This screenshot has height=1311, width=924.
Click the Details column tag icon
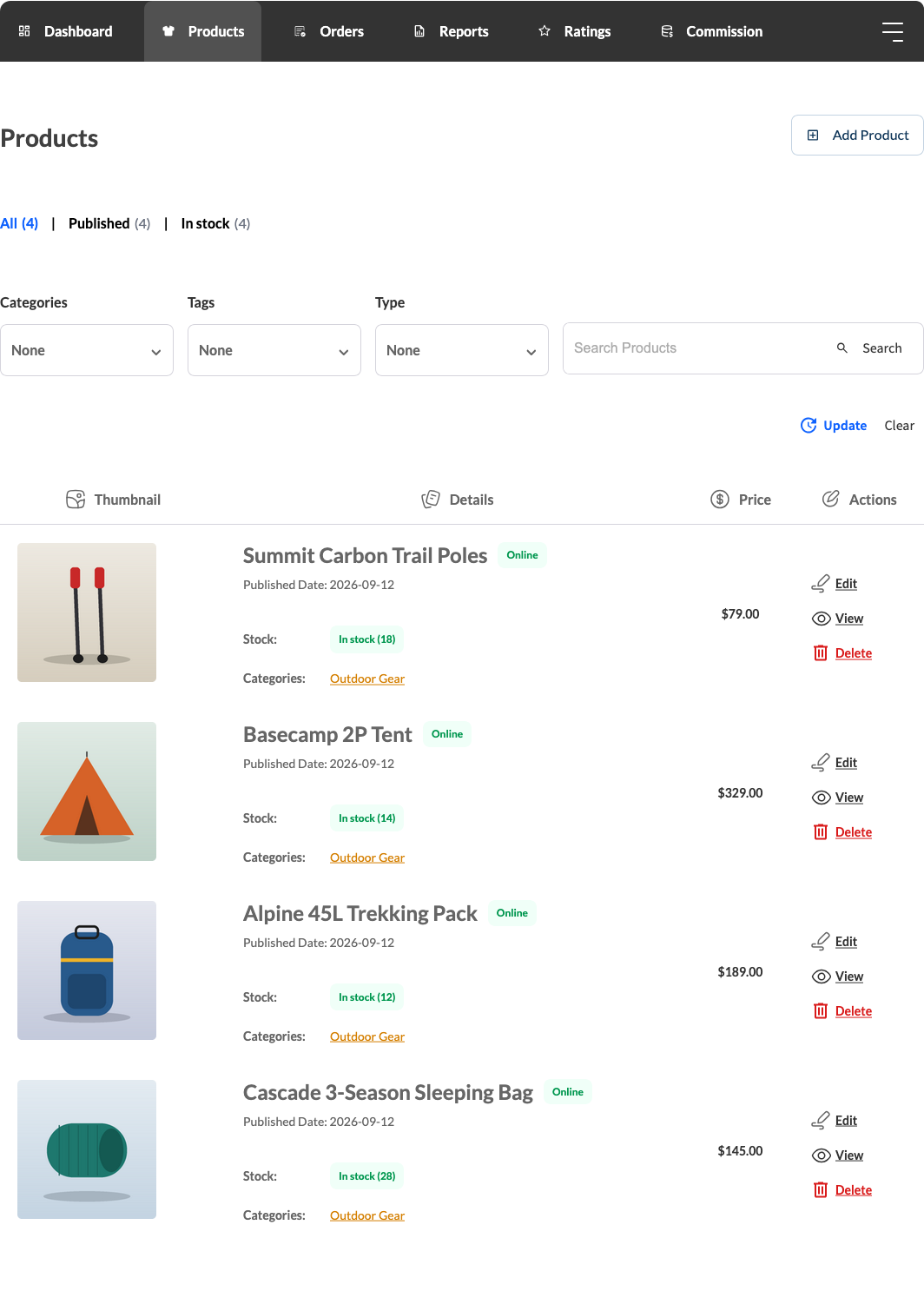pos(431,500)
